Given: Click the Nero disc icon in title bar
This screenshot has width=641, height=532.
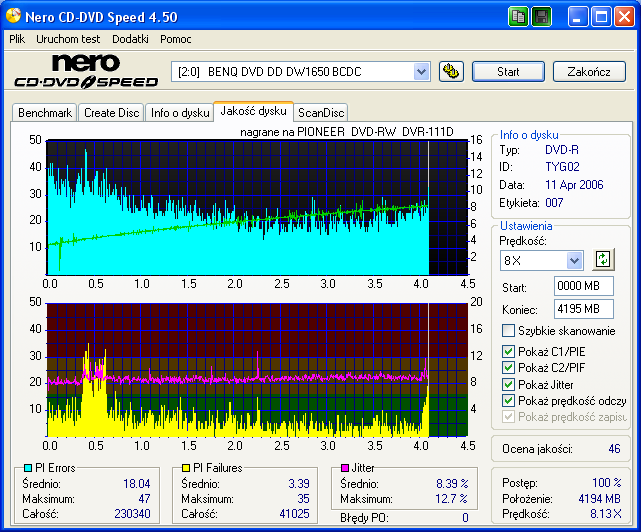Looking at the screenshot, I should pyautogui.click(x=13, y=16).
